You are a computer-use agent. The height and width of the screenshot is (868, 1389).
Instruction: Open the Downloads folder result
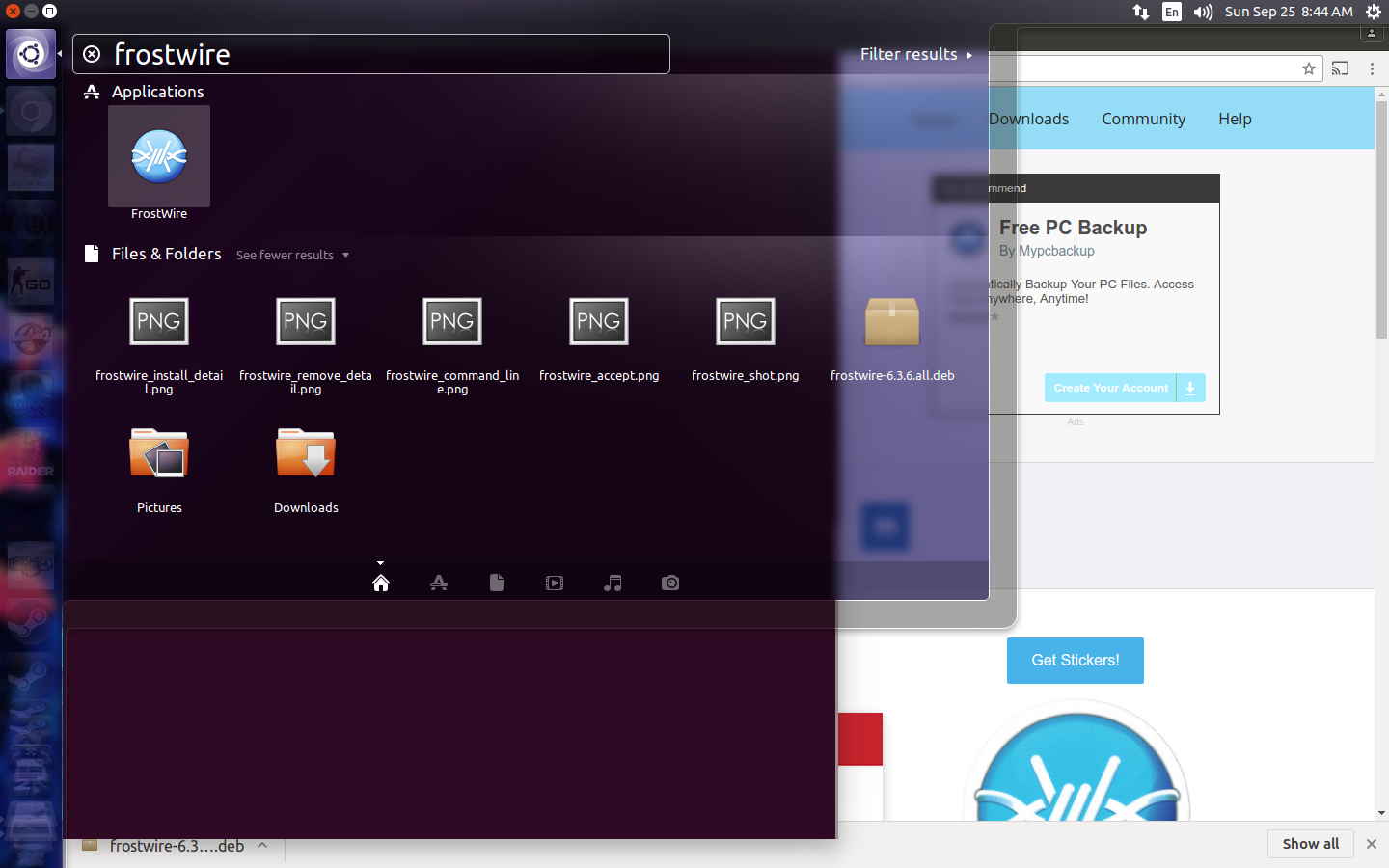(x=306, y=471)
